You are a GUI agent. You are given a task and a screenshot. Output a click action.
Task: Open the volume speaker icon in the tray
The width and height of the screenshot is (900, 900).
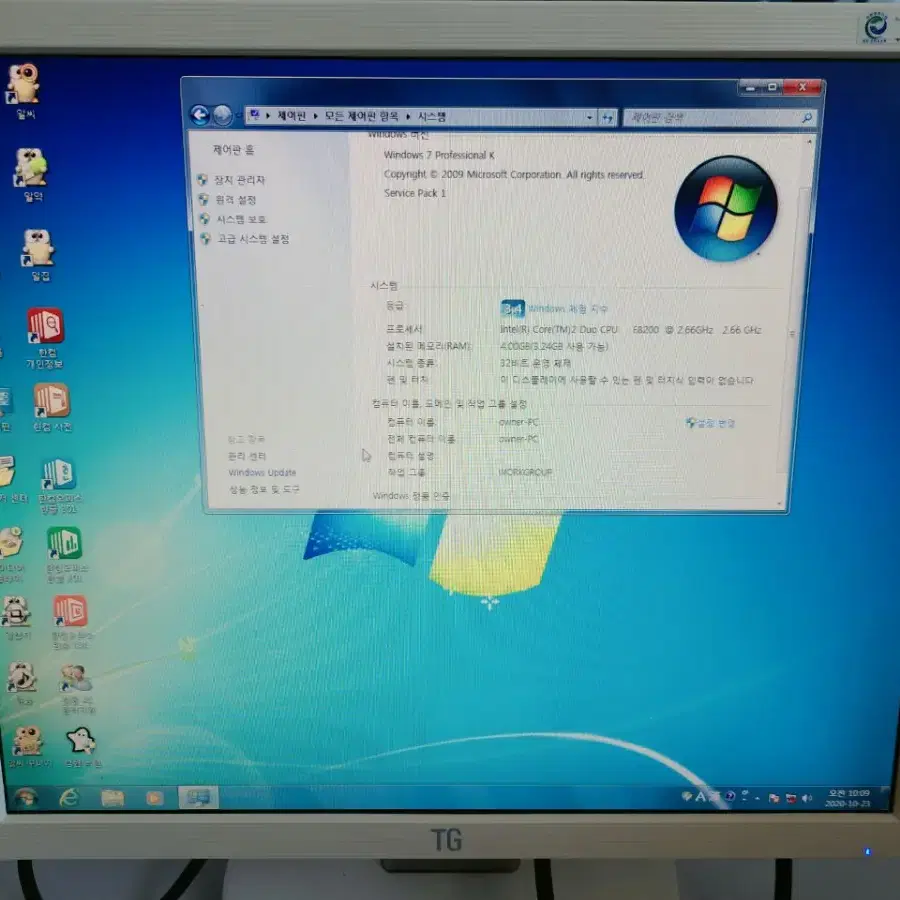[x=807, y=798]
